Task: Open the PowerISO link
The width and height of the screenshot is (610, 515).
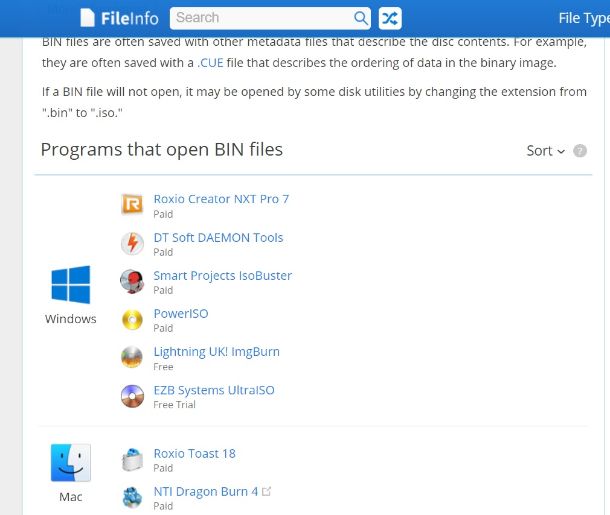Action: pyautogui.click(x=181, y=314)
